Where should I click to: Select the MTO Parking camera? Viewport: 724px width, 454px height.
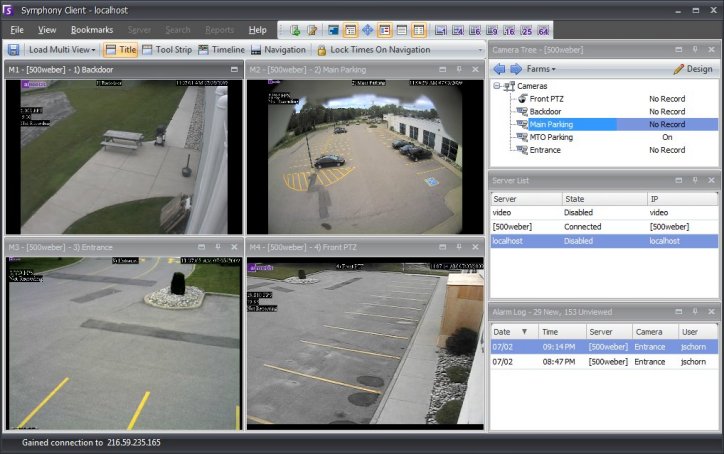click(x=551, y=137)
